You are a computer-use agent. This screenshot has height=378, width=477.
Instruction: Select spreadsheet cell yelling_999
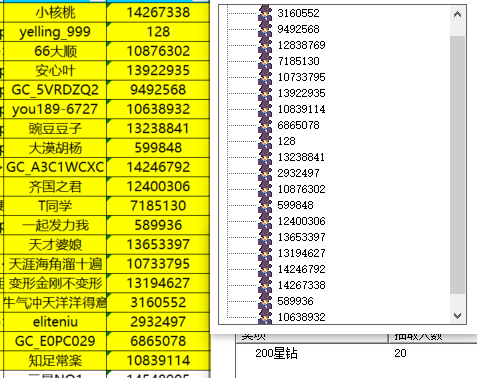click(x=55, y=32)
